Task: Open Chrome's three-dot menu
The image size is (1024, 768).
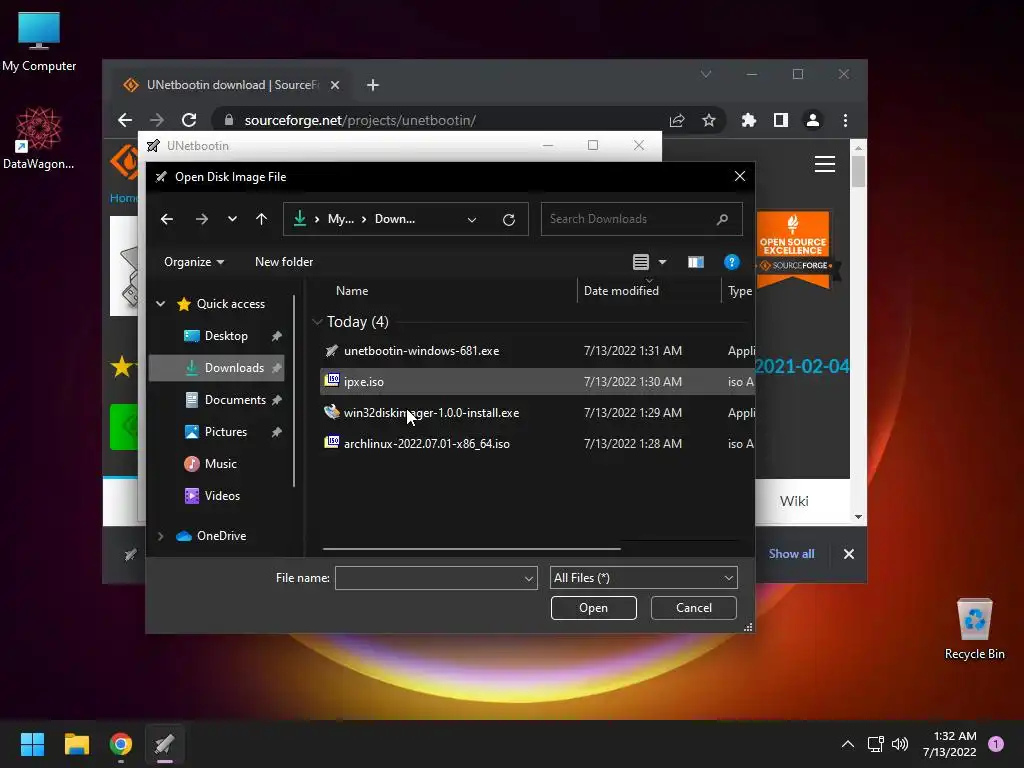Action: [x=845, y=120]
